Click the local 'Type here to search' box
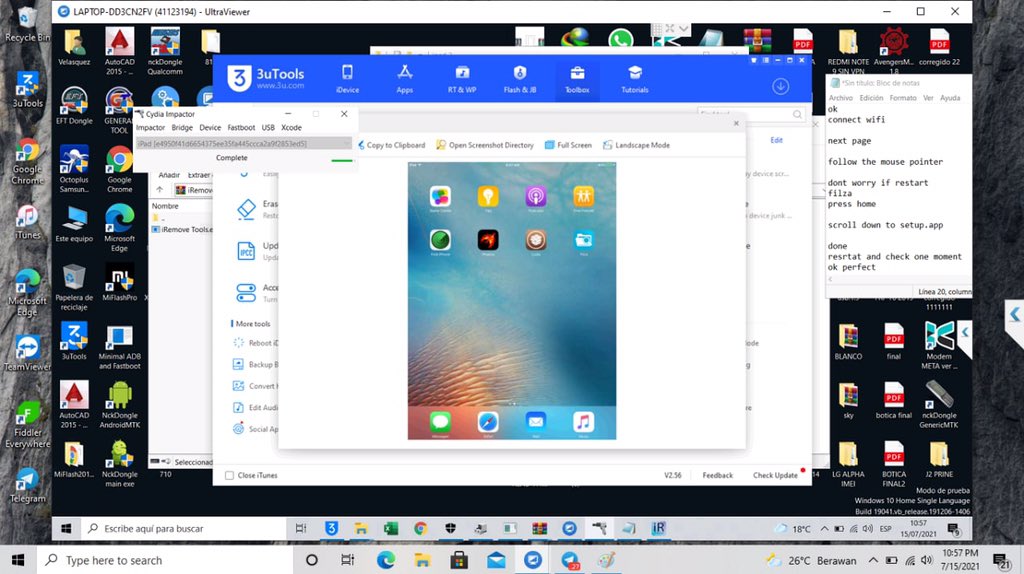 (165, 560)
